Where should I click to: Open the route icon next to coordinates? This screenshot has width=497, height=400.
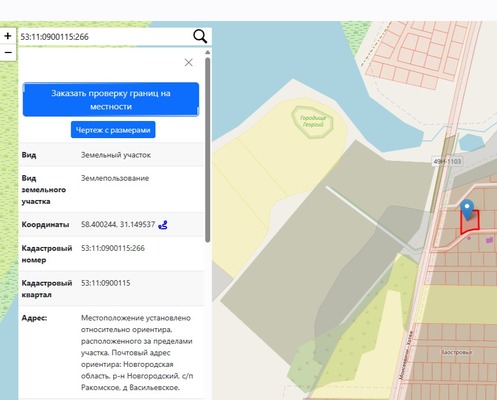click(163, 225)
